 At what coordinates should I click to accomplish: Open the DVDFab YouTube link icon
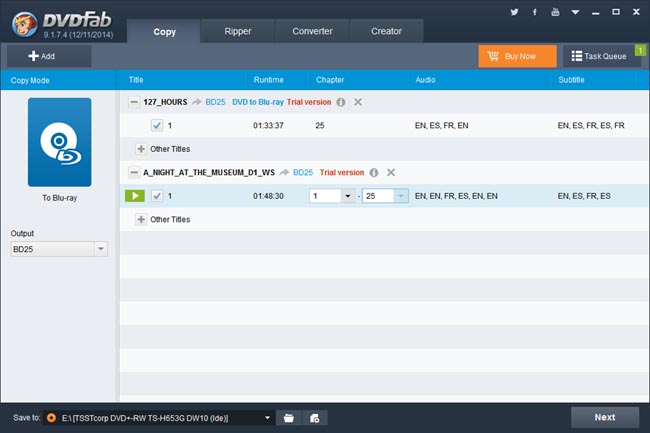click(555, 12)
